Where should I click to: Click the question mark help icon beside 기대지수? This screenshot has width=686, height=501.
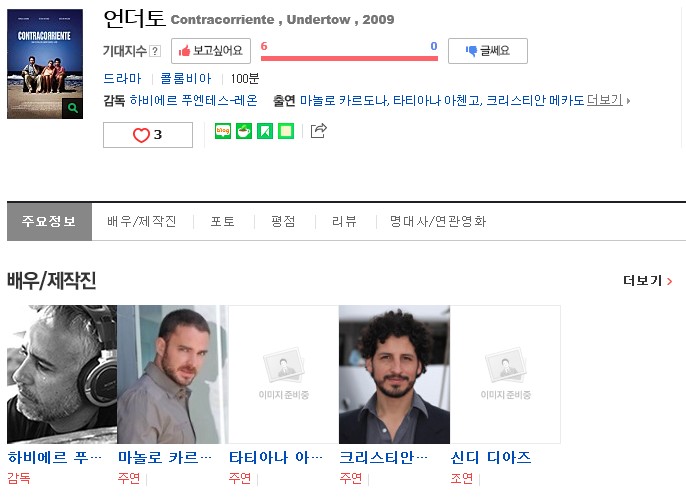pyautogui.click(x=155, y=51)
